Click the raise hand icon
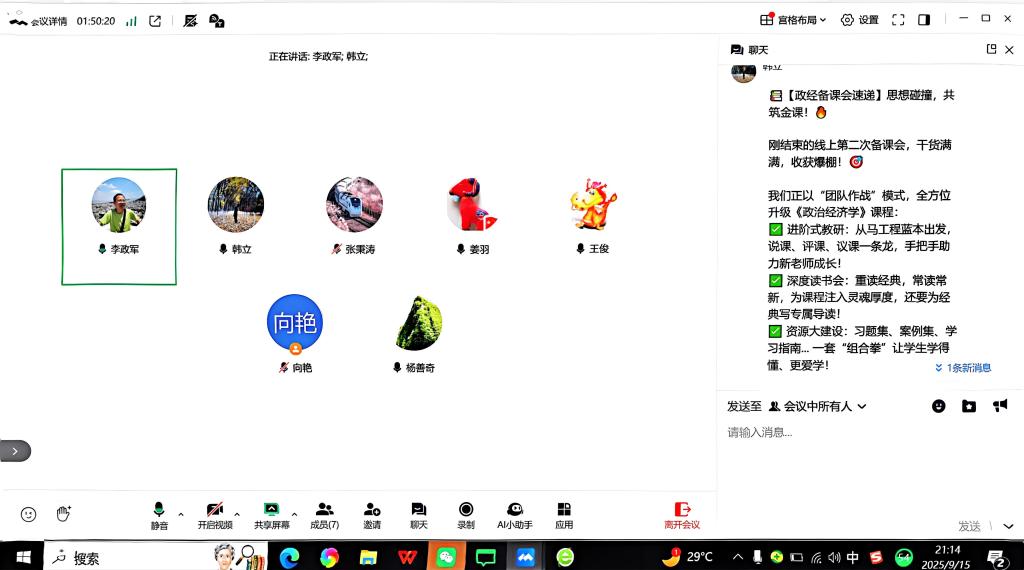This screenshot has width=1024, height=570. 64,514
